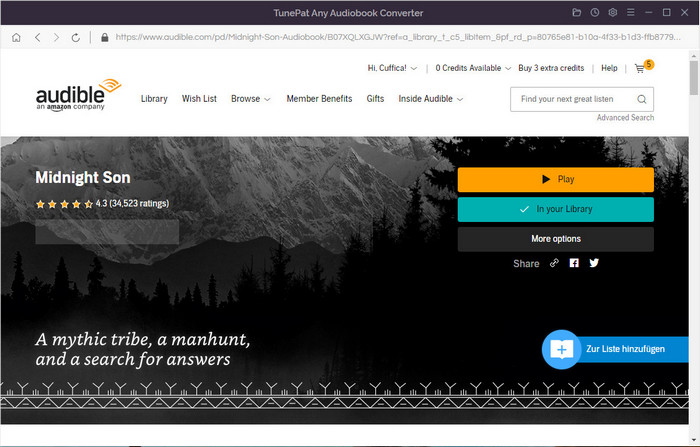Expand the Browse menu

[x=250, y=99]
